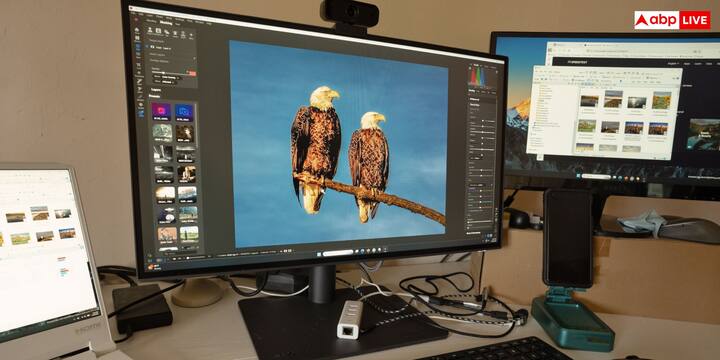Open the sunflower field thumbnail in file explorer
This screenshot has height=360, width=720.
[x=661, y=101]
